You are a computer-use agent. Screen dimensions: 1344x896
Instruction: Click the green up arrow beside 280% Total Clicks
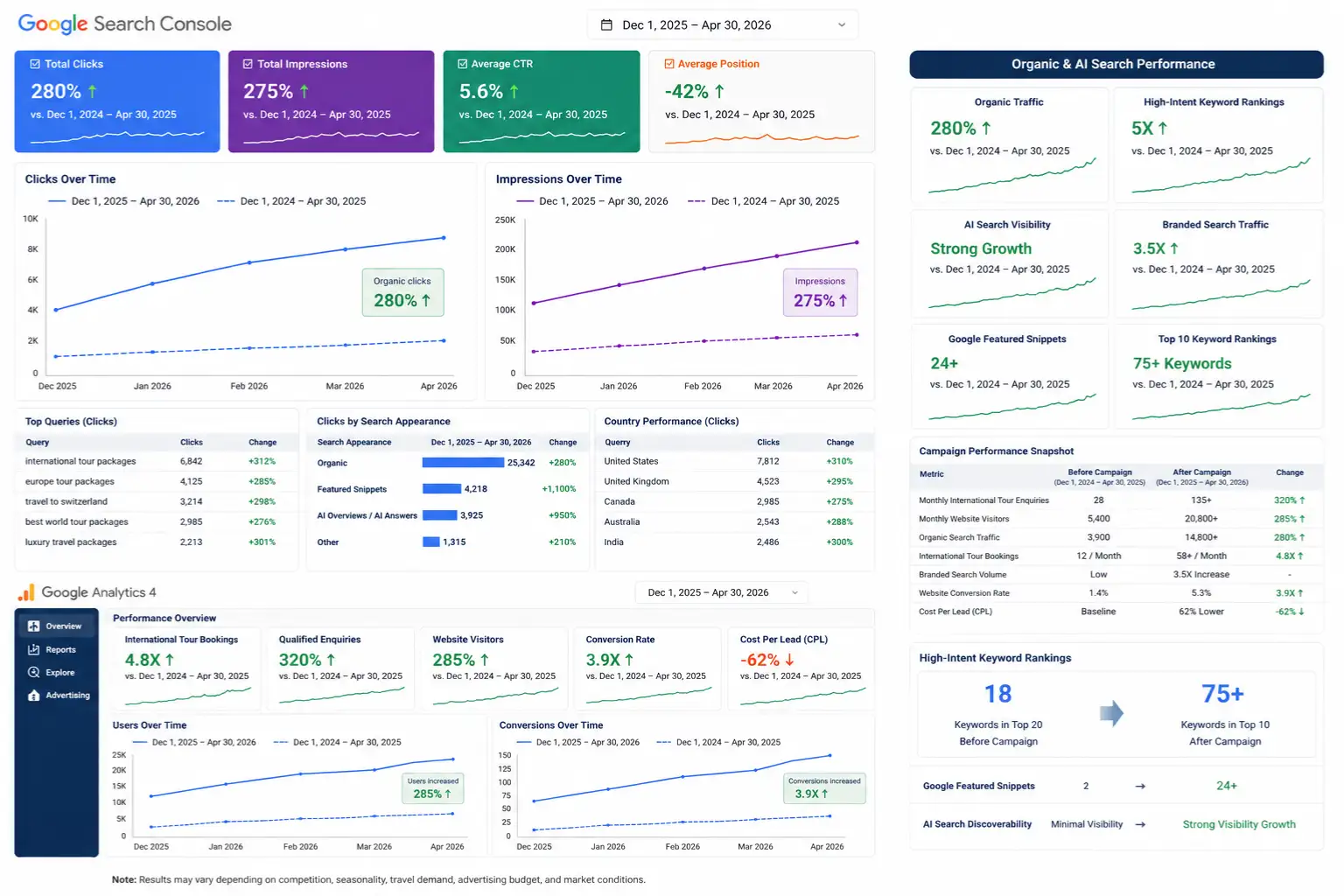click(x=93, y=91)
